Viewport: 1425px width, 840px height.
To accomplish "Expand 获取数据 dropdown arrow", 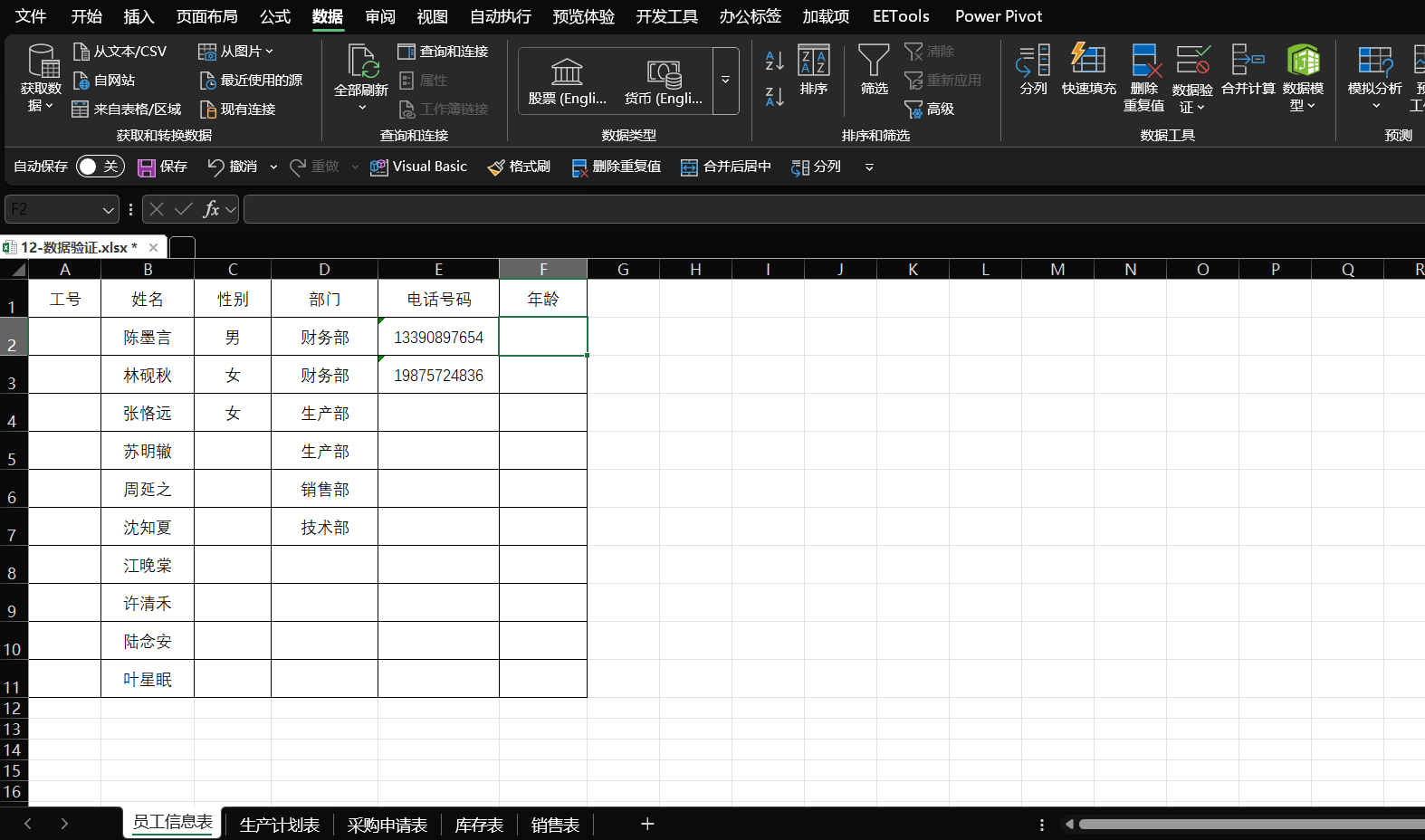I will pos(49,106).
